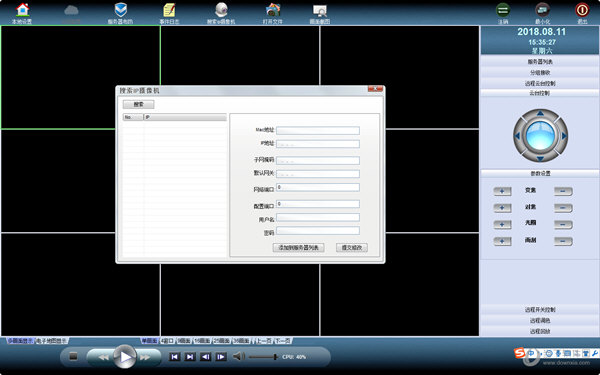Go to 下一页 next page
The height and width of the screenshot is (375, 600).
(283, 341)
